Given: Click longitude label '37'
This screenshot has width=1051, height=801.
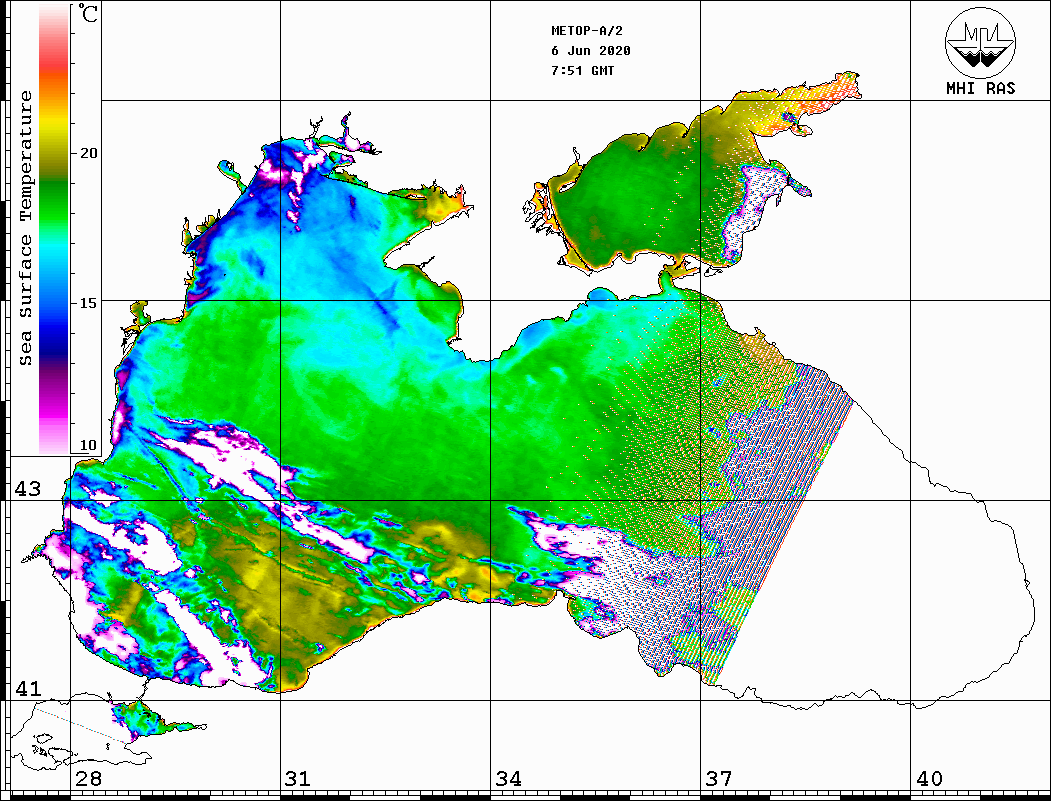Looking at the screenshot, I should [x=719, y=778].
